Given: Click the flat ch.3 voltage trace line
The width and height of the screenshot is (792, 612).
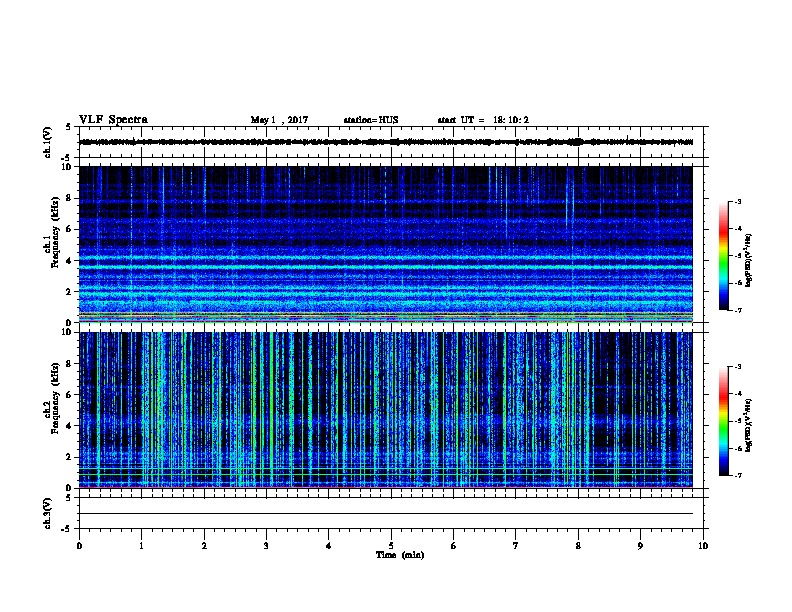Looking at the screenshot, I should 386,514.
